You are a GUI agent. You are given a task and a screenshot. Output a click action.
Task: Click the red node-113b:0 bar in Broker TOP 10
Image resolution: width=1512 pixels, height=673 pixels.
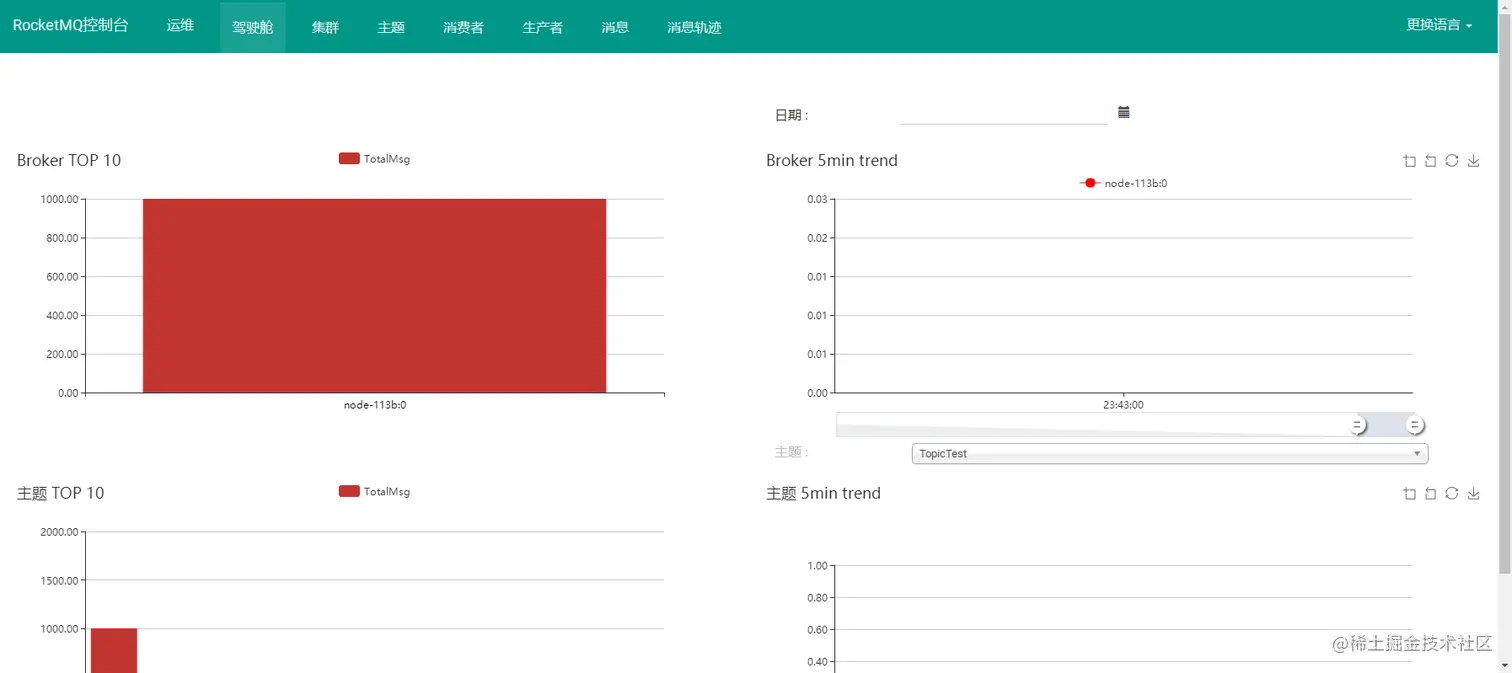pos(374,296)
